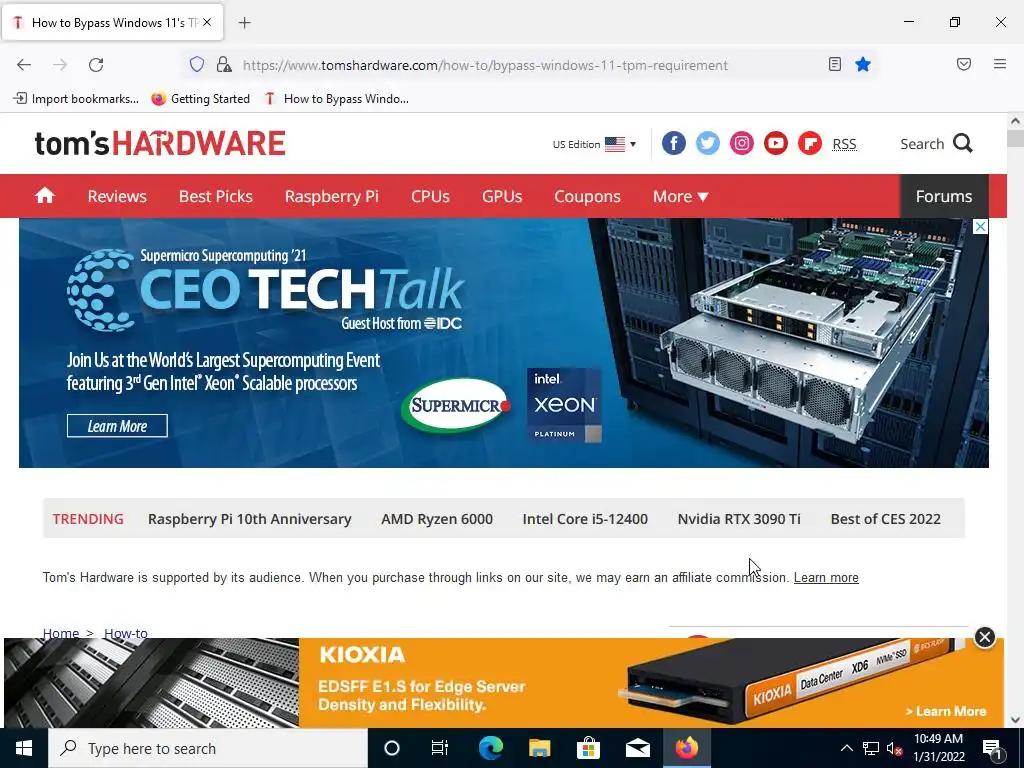Viewport: 1024px width, 768px height.
Task: Close the Kioxia bottom banner ad
Action: pos(984,637)
